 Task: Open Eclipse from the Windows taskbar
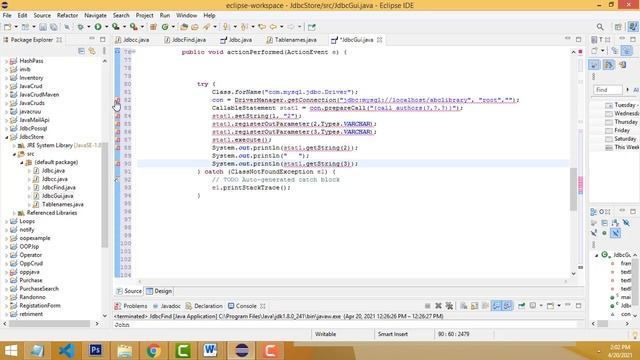(242, 350)
